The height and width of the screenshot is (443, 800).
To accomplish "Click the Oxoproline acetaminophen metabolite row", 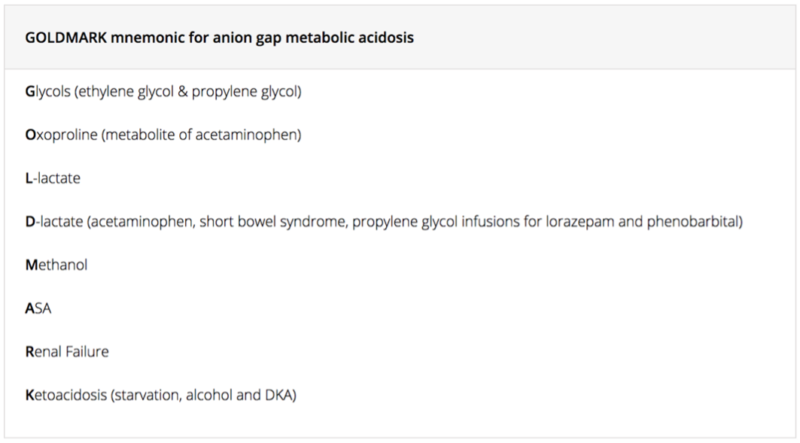I will (x=163, y=135).
